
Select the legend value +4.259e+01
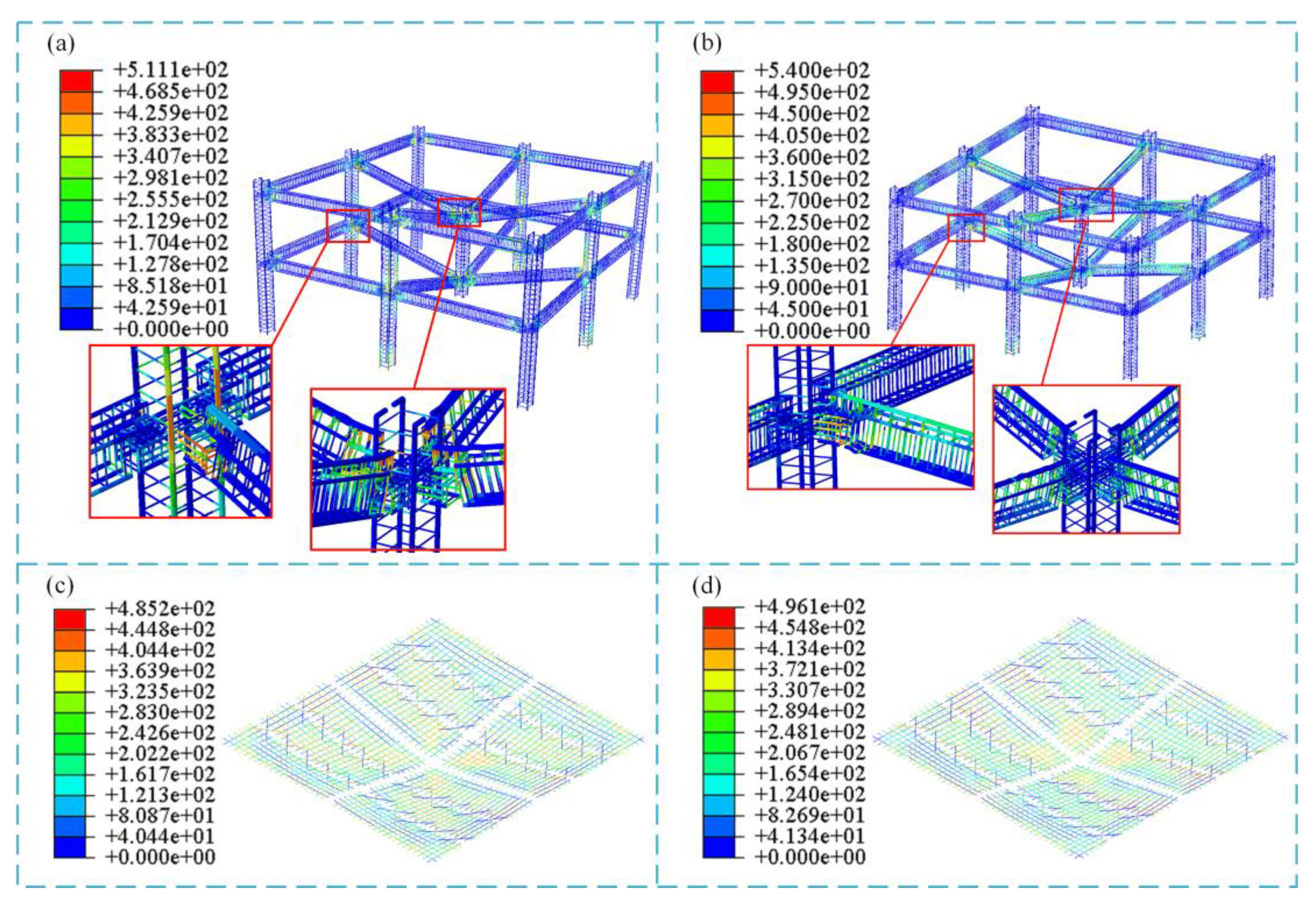[x=170, y=307]
